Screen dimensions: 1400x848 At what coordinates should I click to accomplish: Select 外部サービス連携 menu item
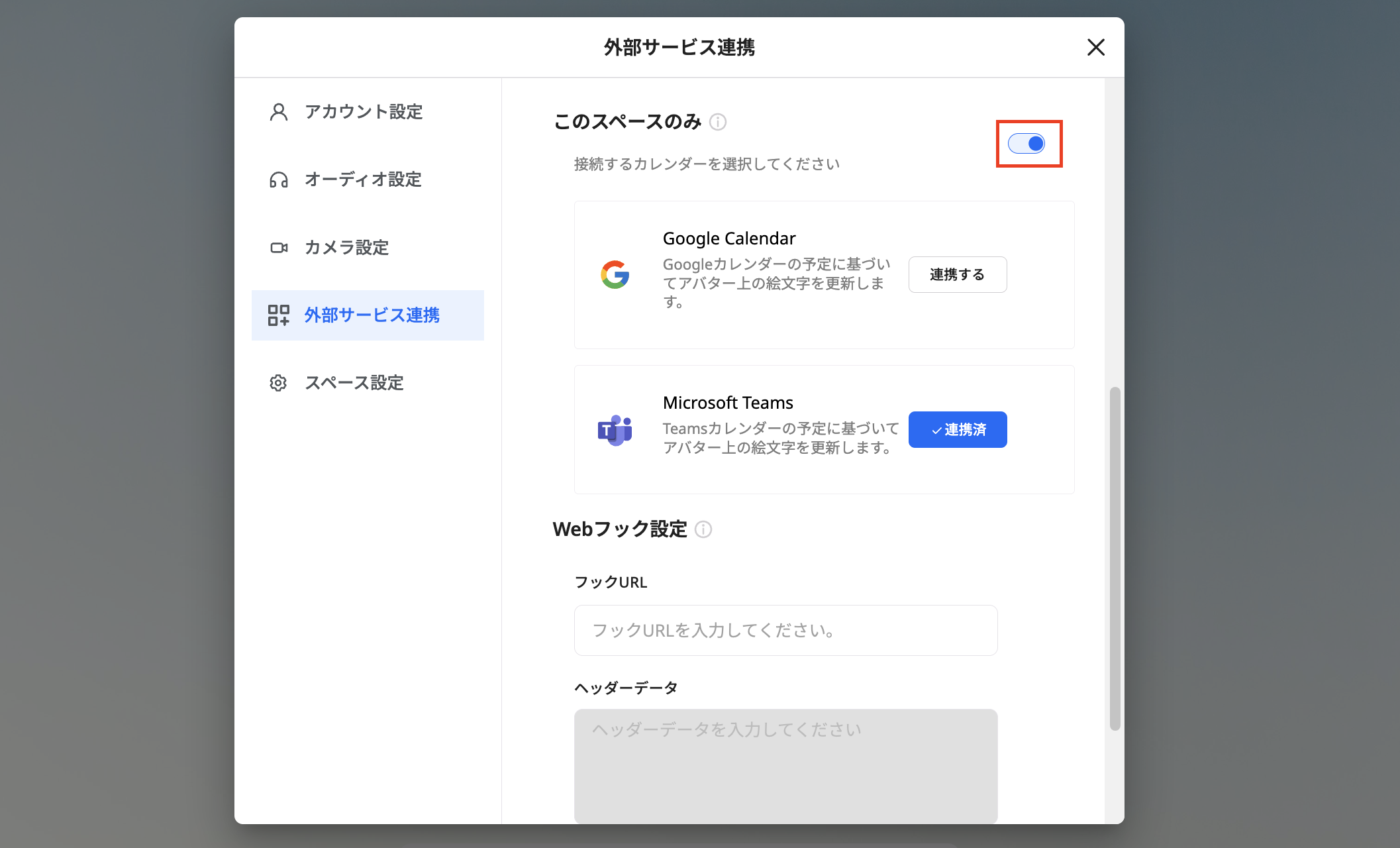(x=368, y=315)
